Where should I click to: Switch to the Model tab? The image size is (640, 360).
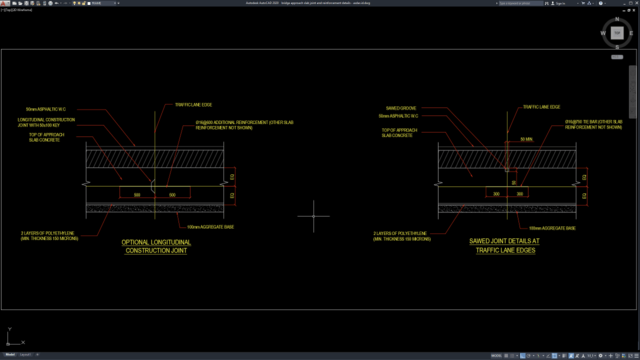tap(10, 355)
